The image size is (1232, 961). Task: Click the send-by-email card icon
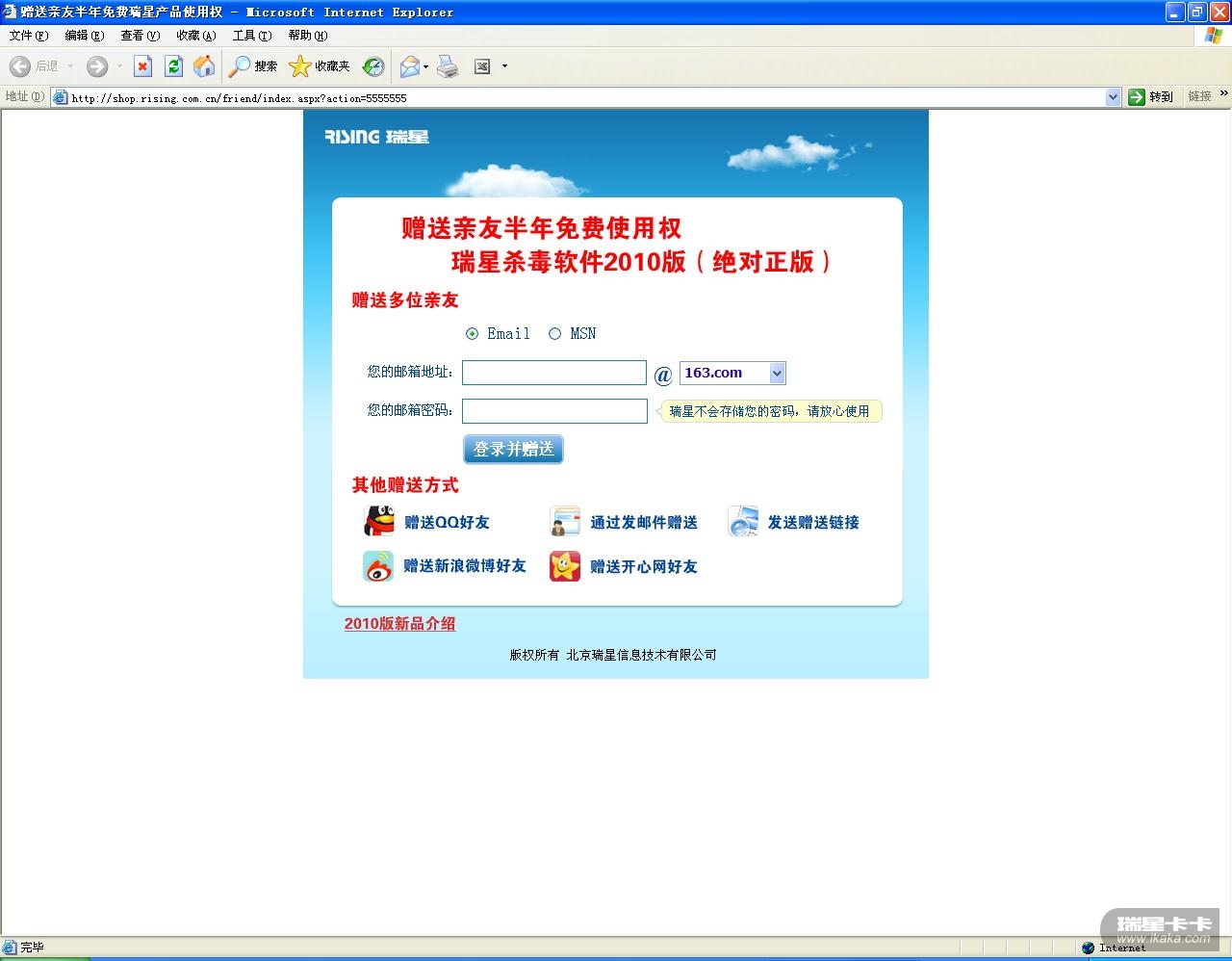(565, 521)
